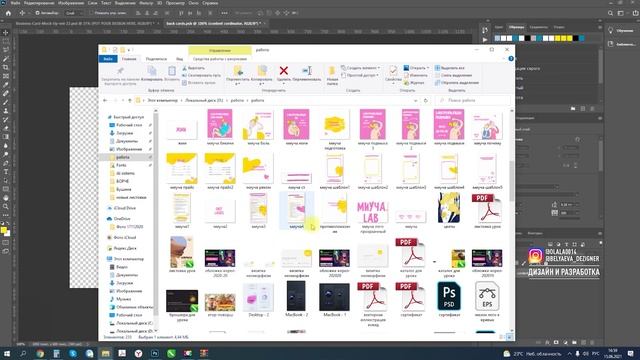This screenshot has width=640, height=360.
Task: Click Вырезать in ribbon clipboard group
Action: tap(193, 68)
